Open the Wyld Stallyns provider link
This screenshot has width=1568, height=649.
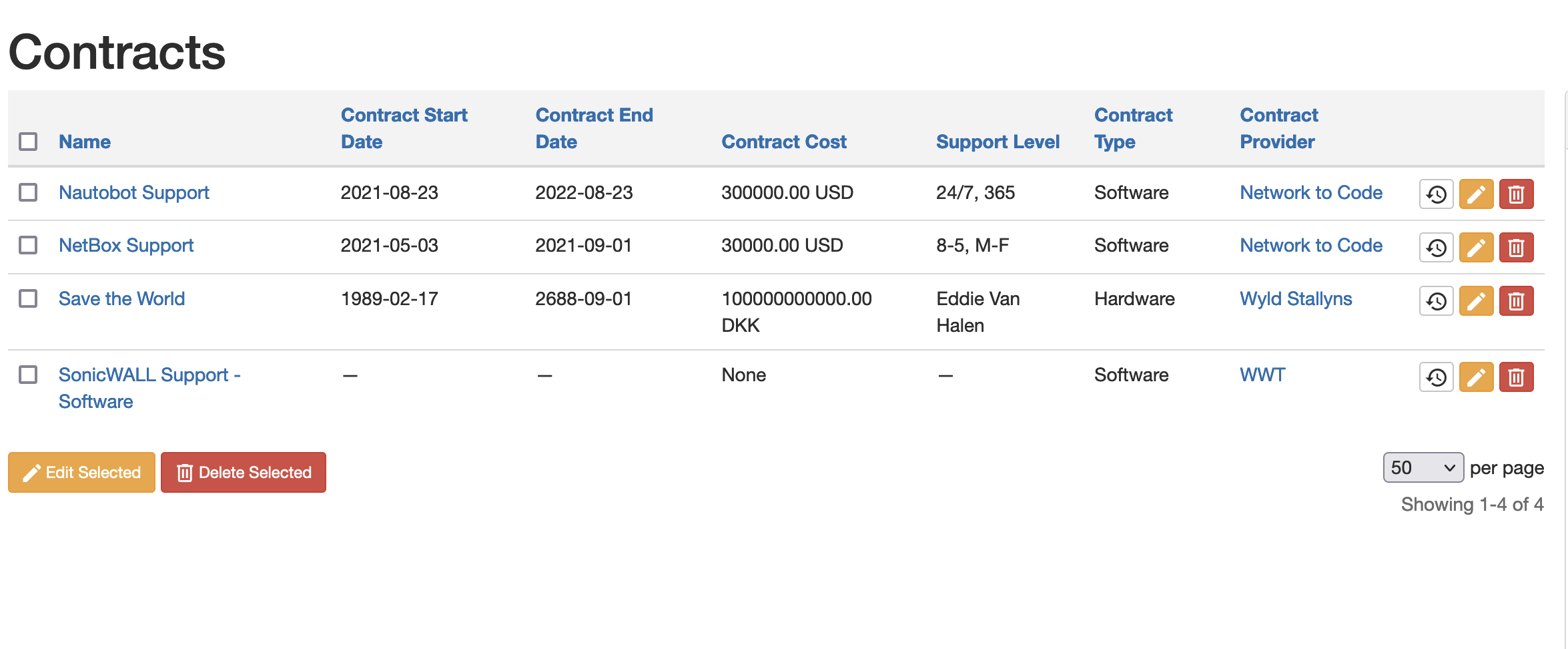pos(1295,298)
